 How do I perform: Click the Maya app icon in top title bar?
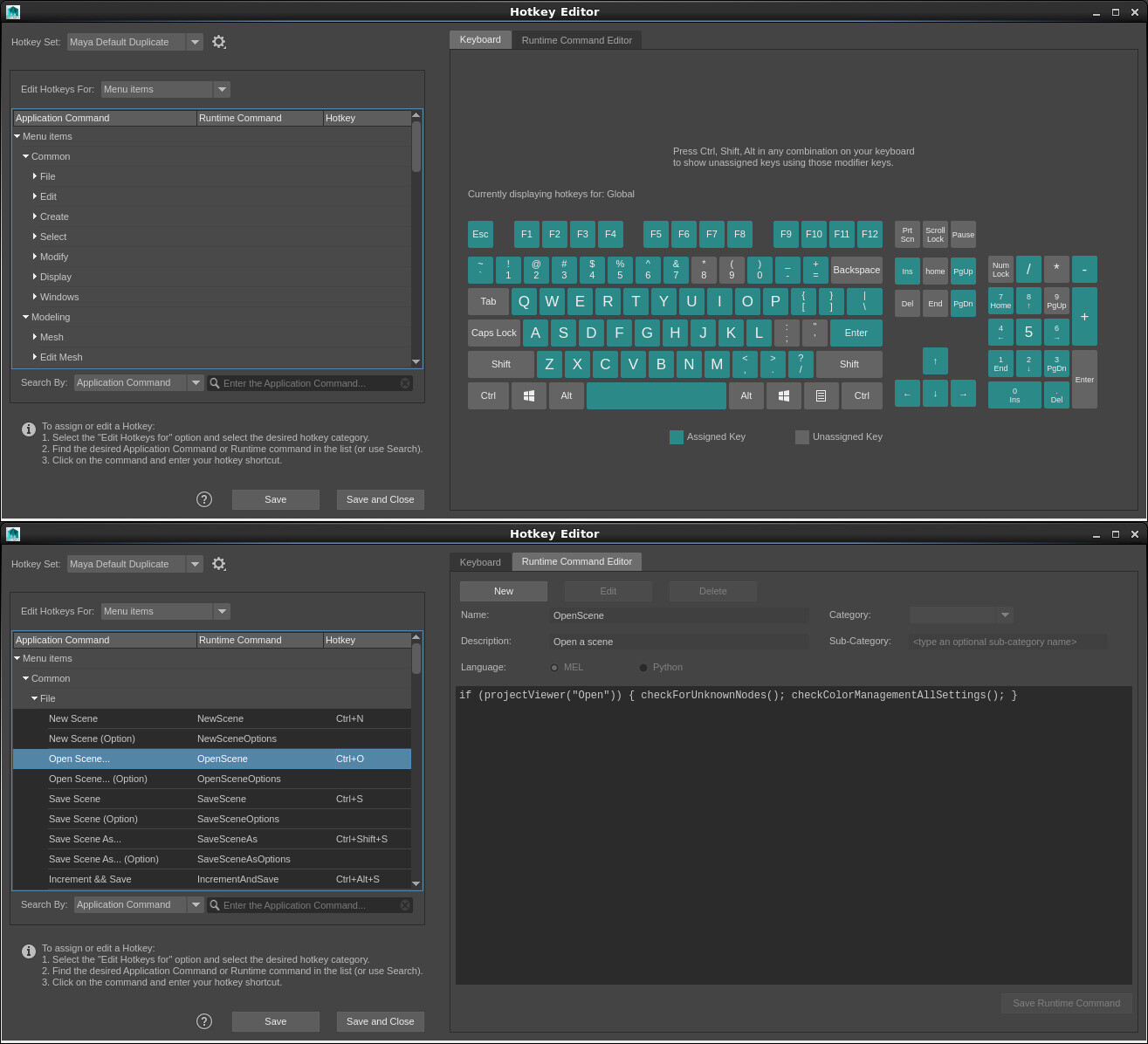point(13,11)
